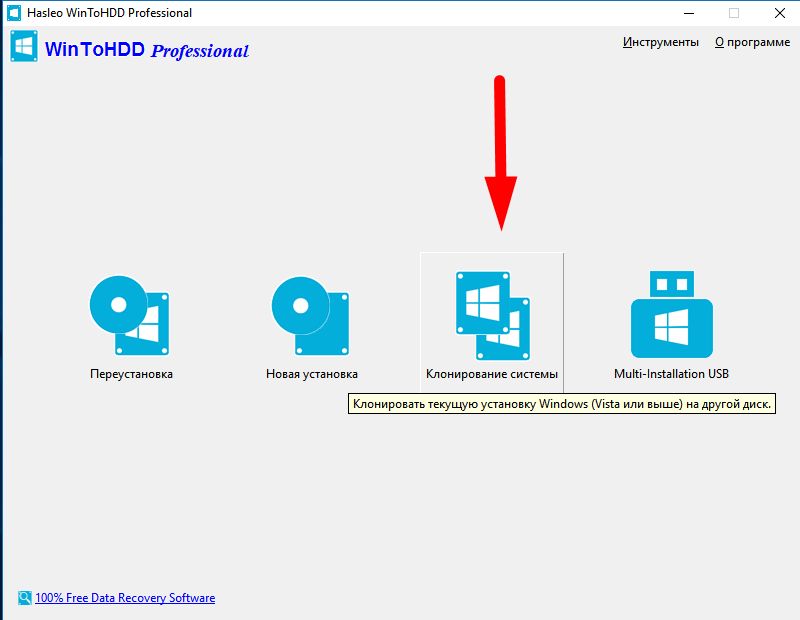Select the Новая установка label
Viewport: 800px width, 620px height.
click(312, 374)
